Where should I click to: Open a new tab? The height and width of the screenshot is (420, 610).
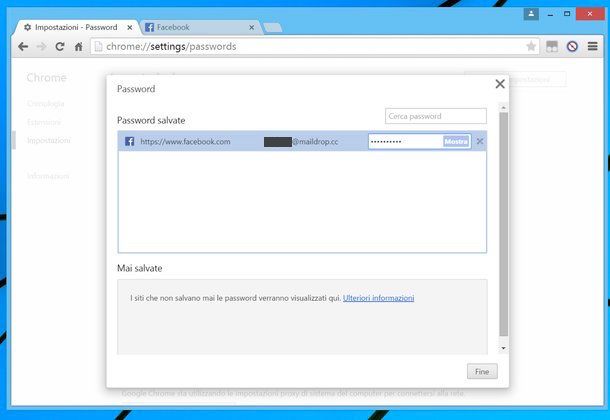pos(273,28)
